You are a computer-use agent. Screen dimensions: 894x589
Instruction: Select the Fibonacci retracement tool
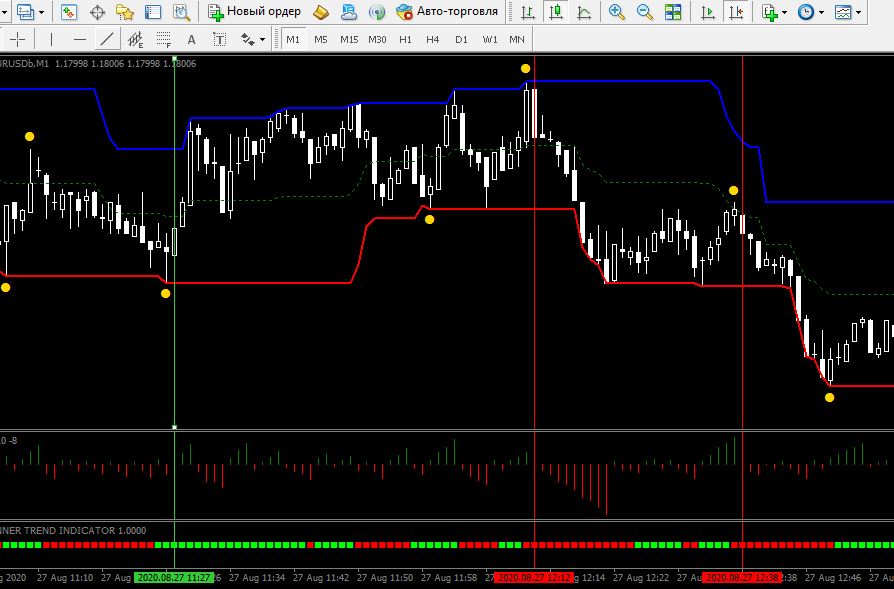coord(164,39)
